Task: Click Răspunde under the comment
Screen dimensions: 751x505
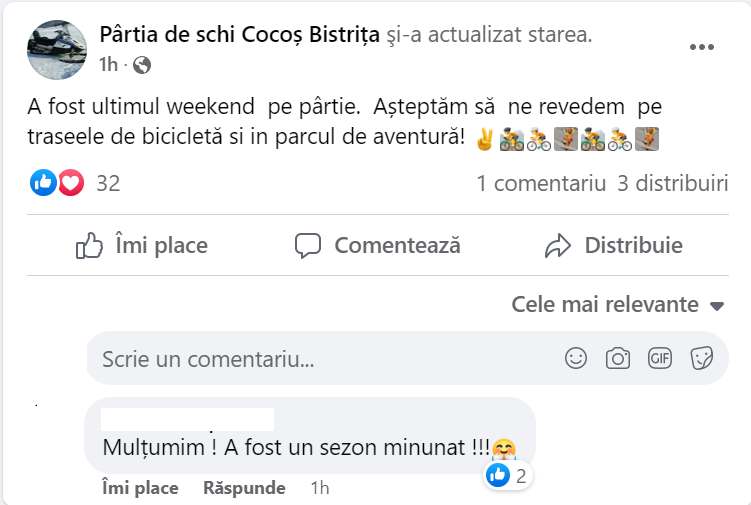Action: (244, 488)
